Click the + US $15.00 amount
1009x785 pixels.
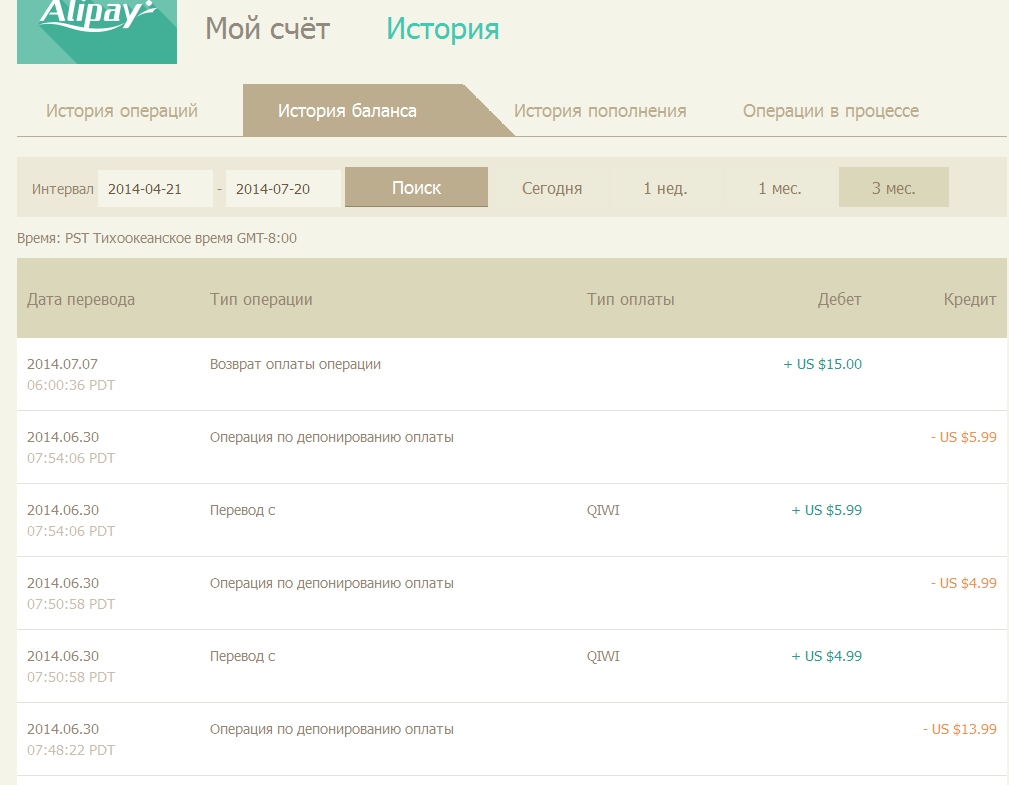point(822,364)
